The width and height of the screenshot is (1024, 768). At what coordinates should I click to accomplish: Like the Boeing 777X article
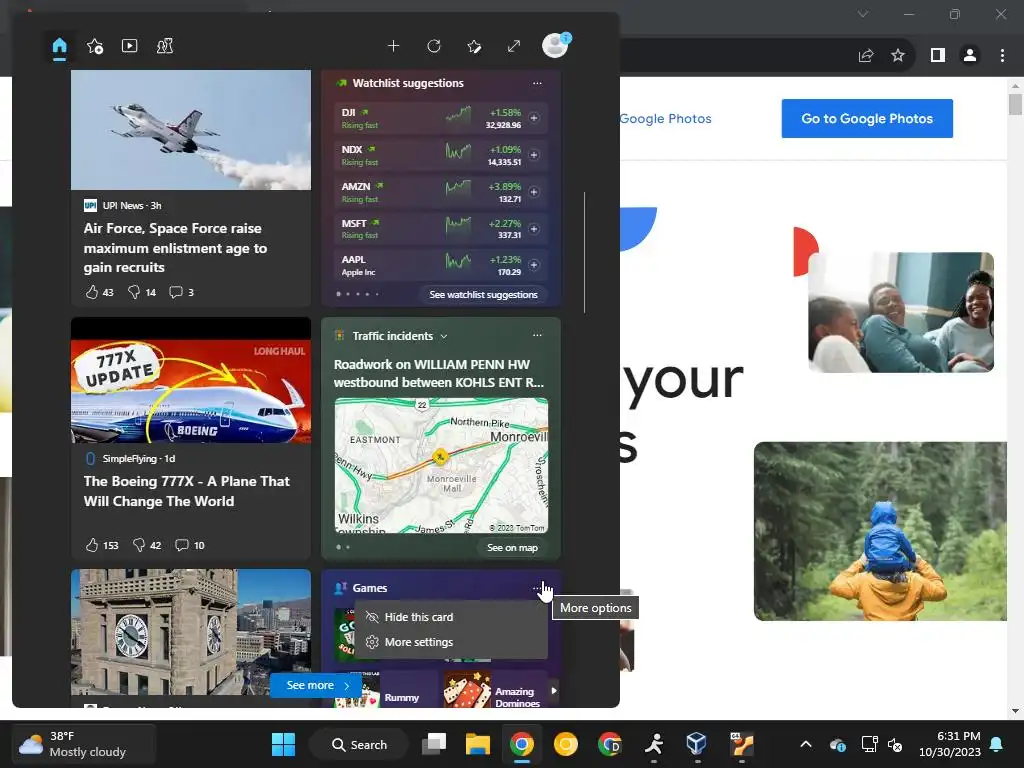pyautogui.click(x=102, y=545)
